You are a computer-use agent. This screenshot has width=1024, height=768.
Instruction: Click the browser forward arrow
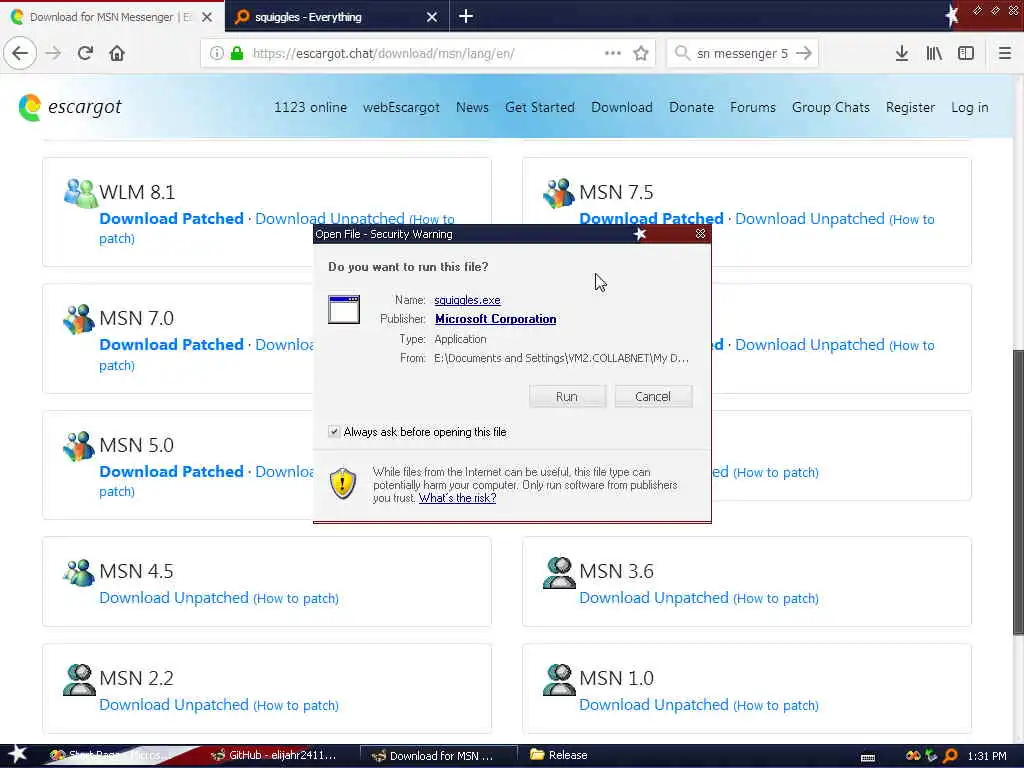[x=53, y=53]
